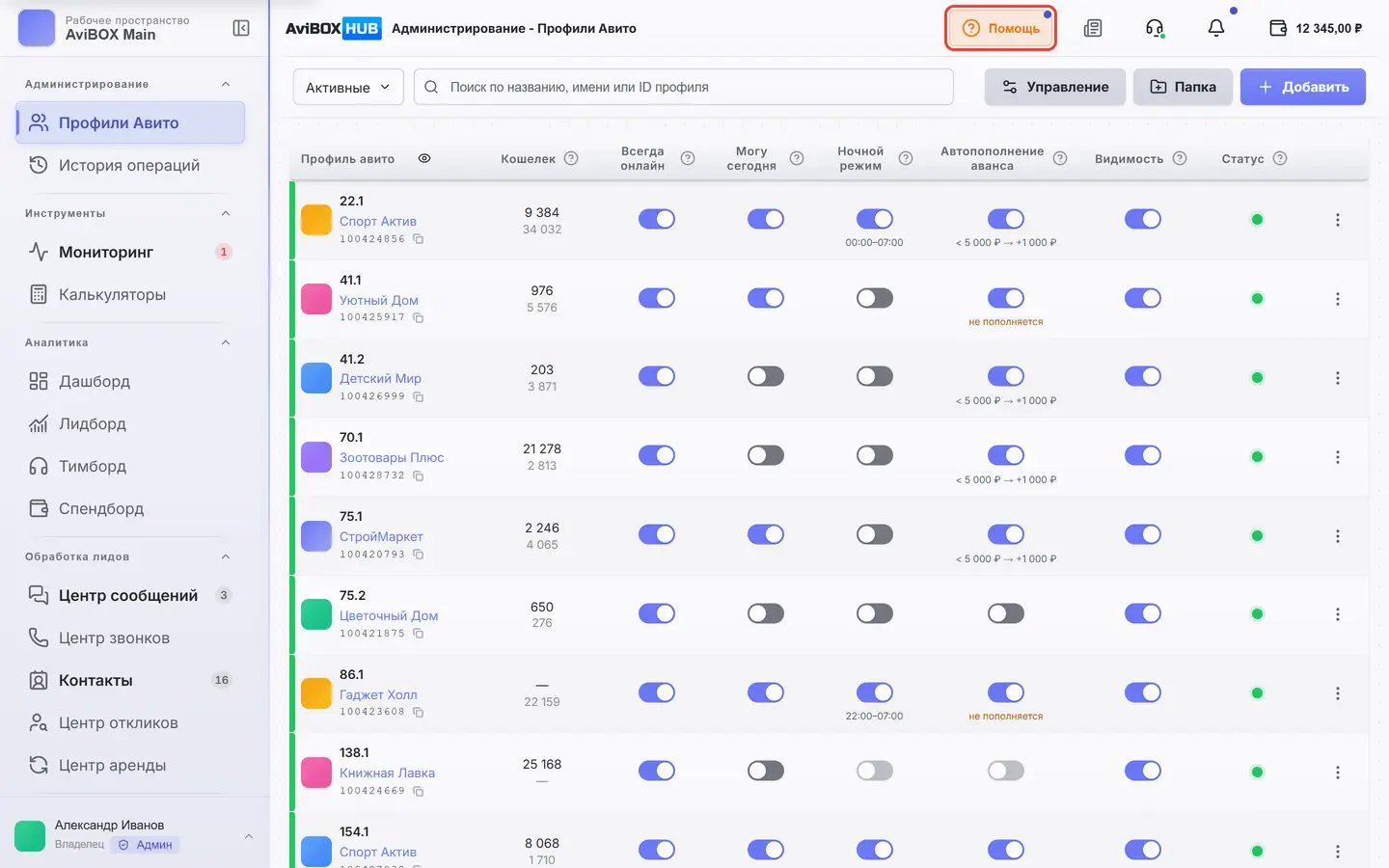Open Дашборд analytics page

130,381
